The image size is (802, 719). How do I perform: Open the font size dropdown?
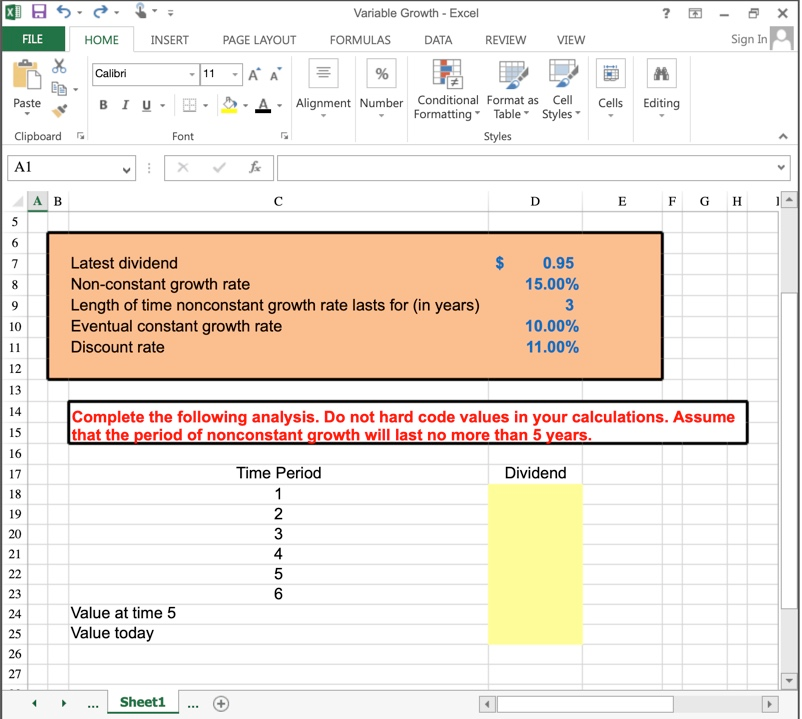(235, 75)
